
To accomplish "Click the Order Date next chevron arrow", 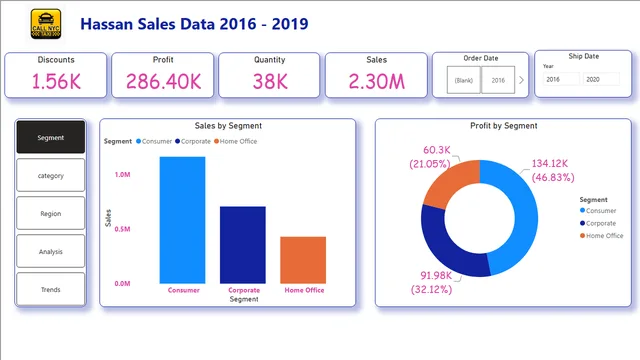I will point(521,80).
